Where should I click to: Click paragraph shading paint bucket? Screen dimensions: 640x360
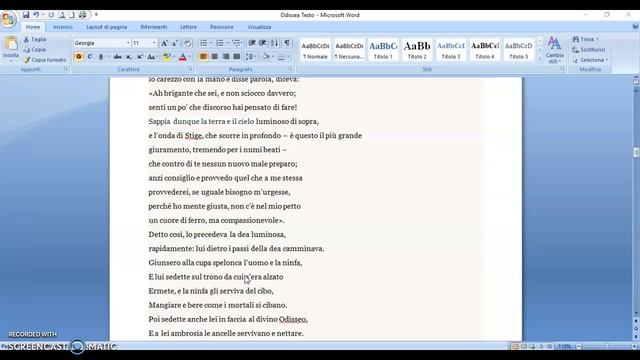click(266, 57)
